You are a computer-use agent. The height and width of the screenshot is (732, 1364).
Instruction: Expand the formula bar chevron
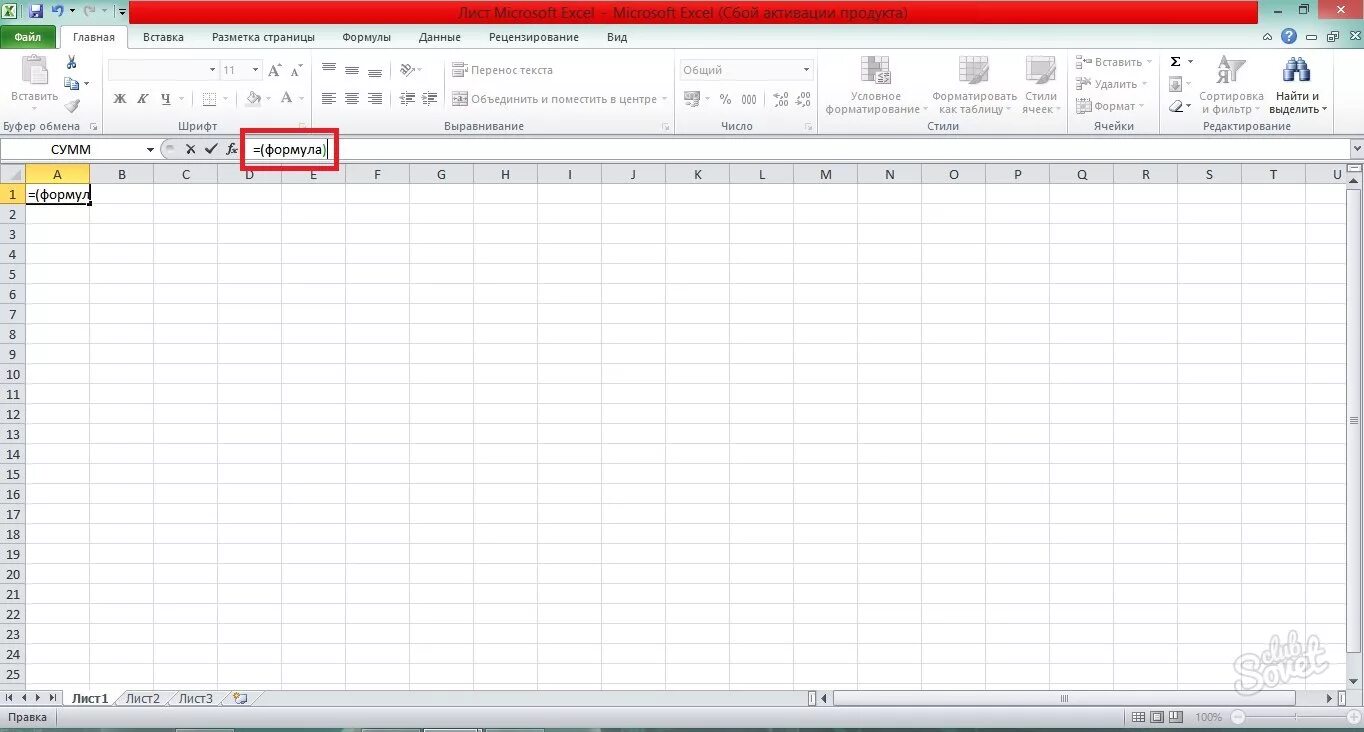[x=1356, y=149]
